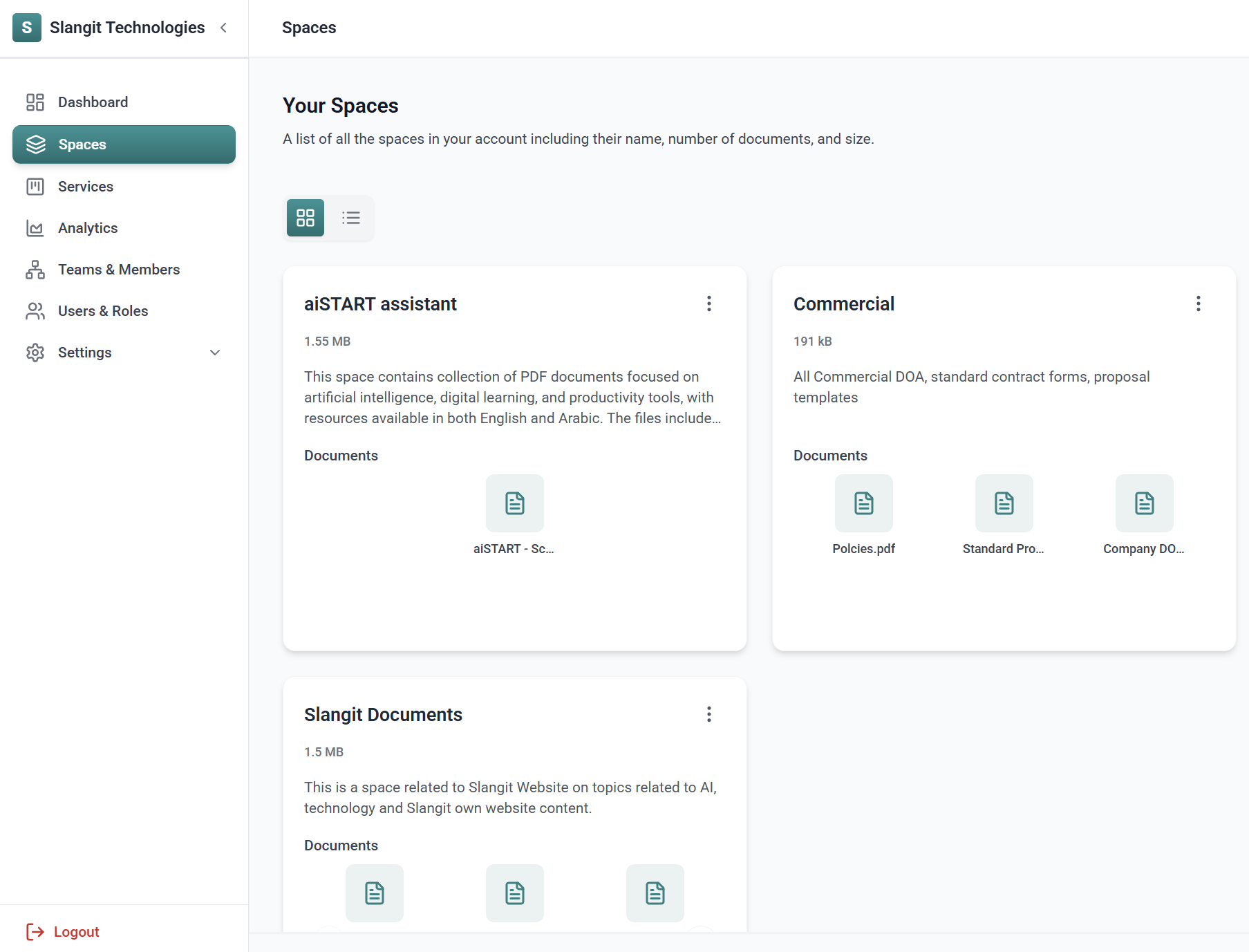Open Commercial space options menu
This screenshot has width=1249, height=952.
pos(1199,304)
